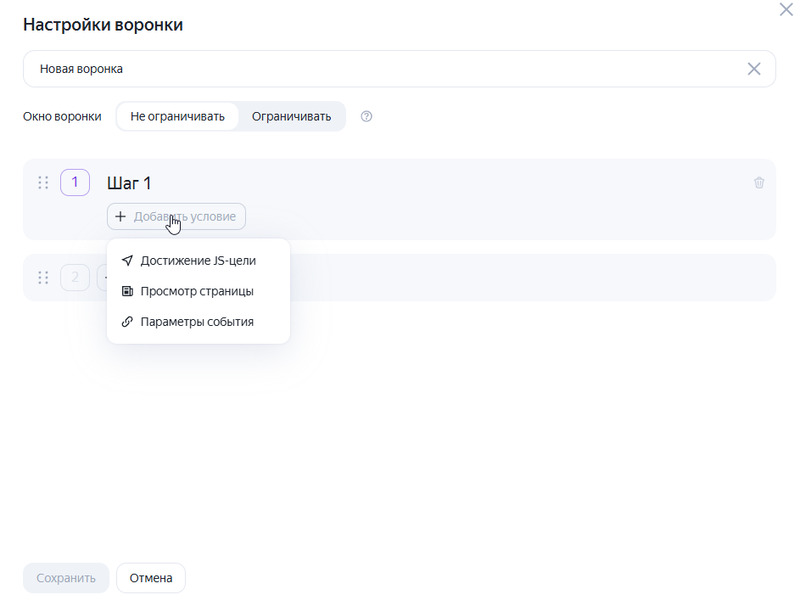Click the Step 1 number badge
The height and width of the screenshot is (606, 800).
[75, 182]
